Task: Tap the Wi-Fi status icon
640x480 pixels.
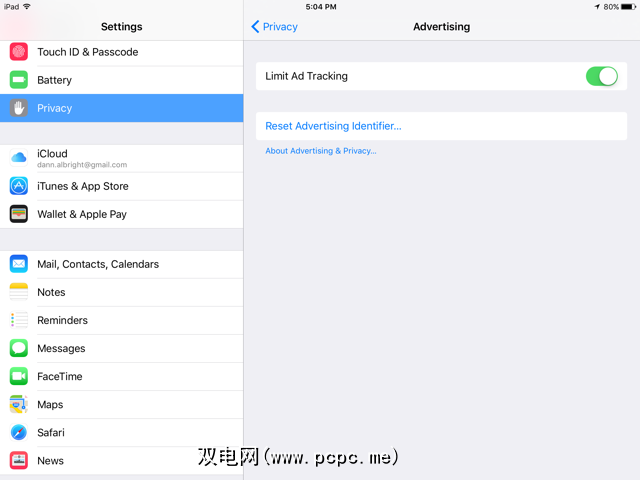Action: coord(27,7)
